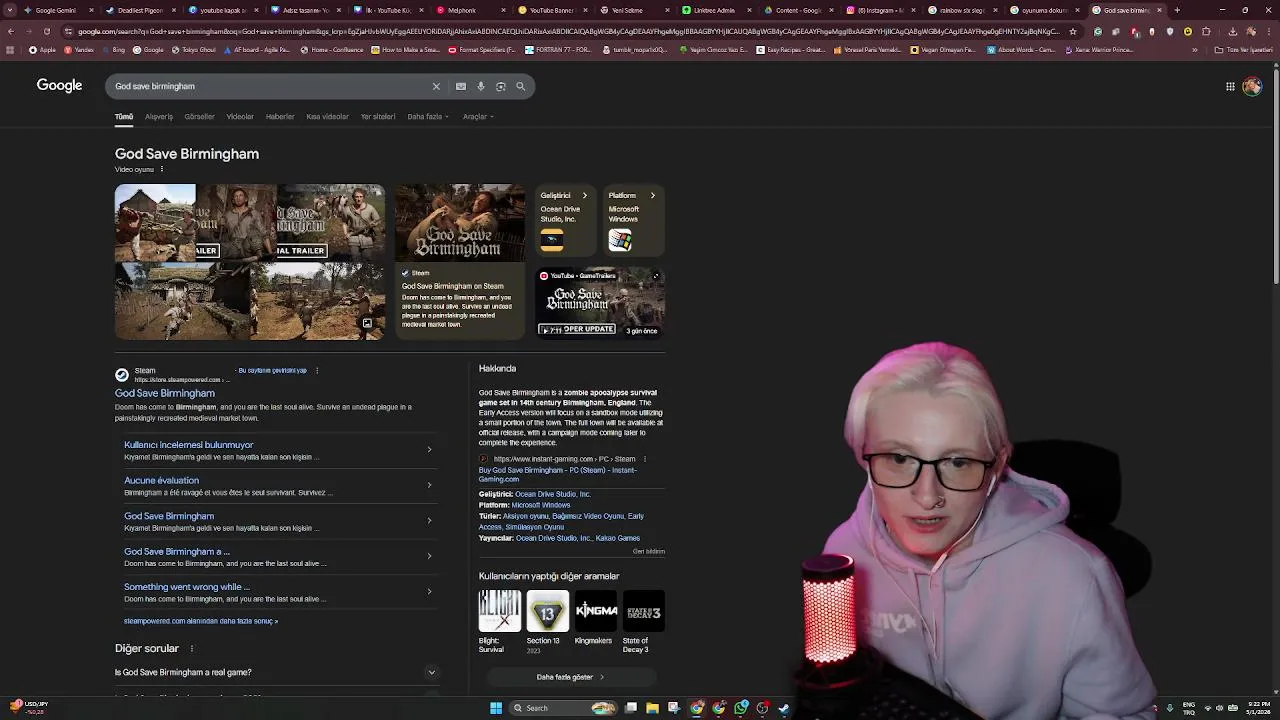Image resolution: width=1280 pixels, height=720 pixels.
Task: Open Google Lens image search icon
Action: coord(501,87)
